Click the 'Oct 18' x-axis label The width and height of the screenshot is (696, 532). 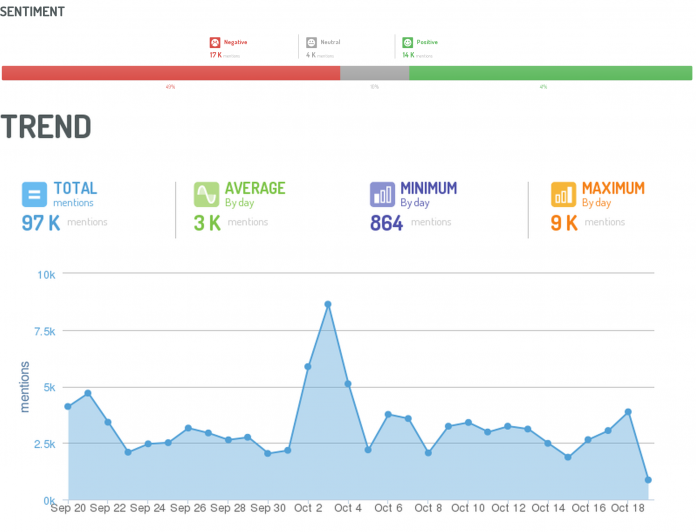[628, 508]
